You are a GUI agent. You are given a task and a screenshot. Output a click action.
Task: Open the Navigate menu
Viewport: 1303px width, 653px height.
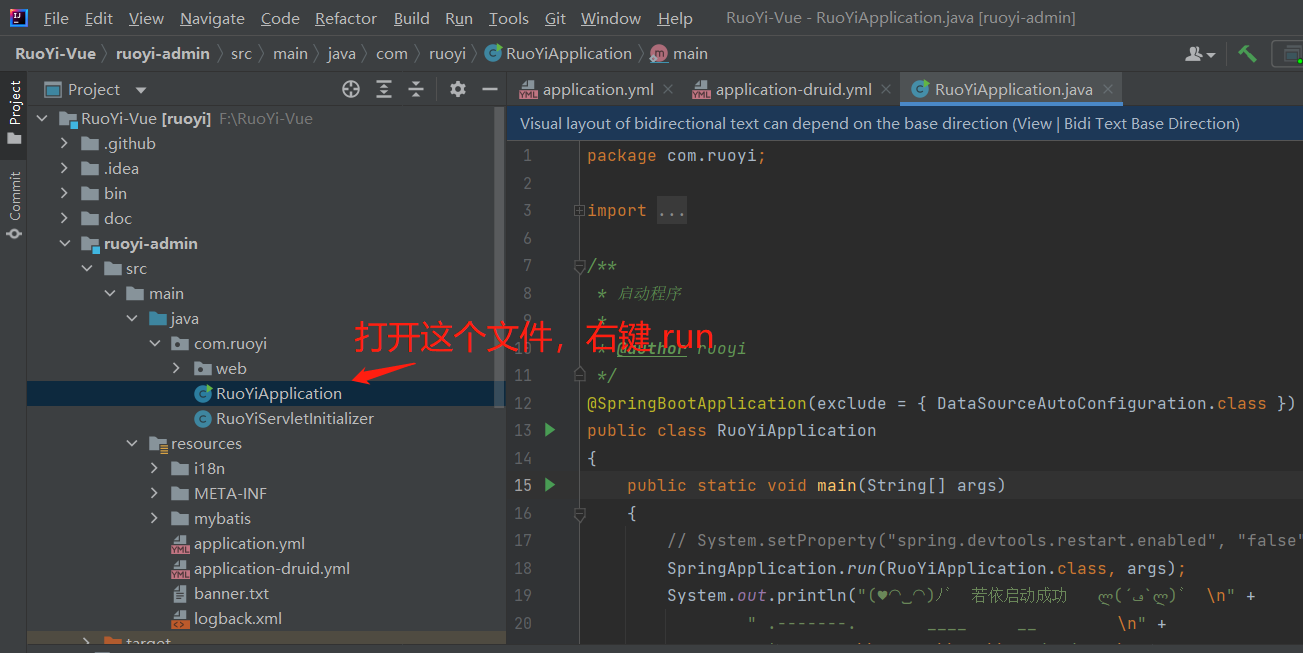212,18
